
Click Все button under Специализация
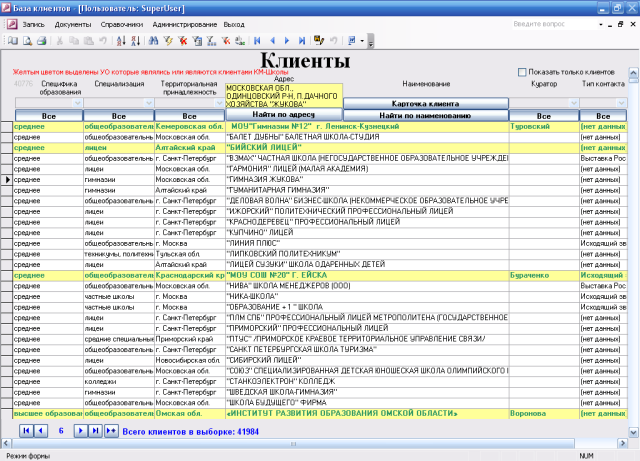(119, 116)
